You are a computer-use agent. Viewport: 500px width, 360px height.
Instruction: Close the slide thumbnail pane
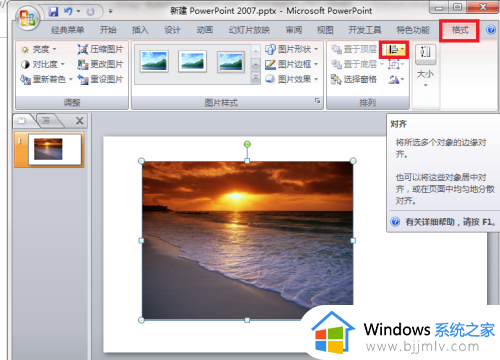(80, 121)
